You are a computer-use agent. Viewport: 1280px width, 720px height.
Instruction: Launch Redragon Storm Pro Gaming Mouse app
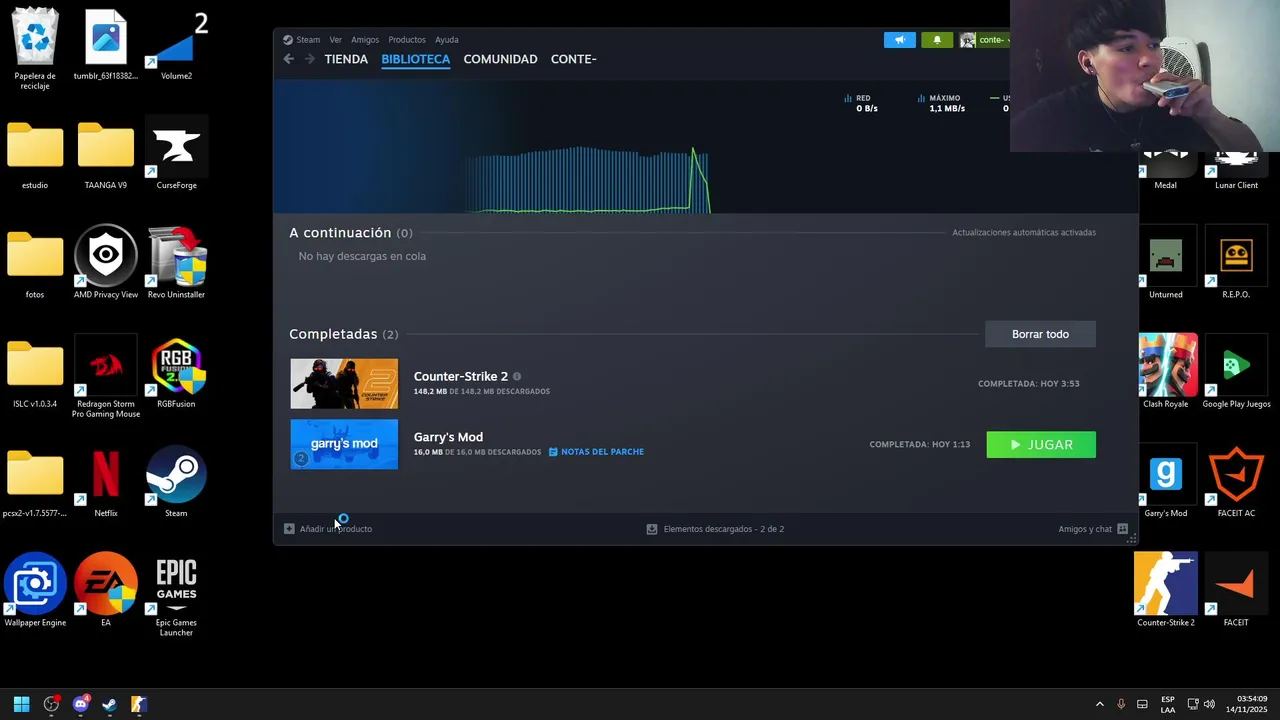(105, 377)
